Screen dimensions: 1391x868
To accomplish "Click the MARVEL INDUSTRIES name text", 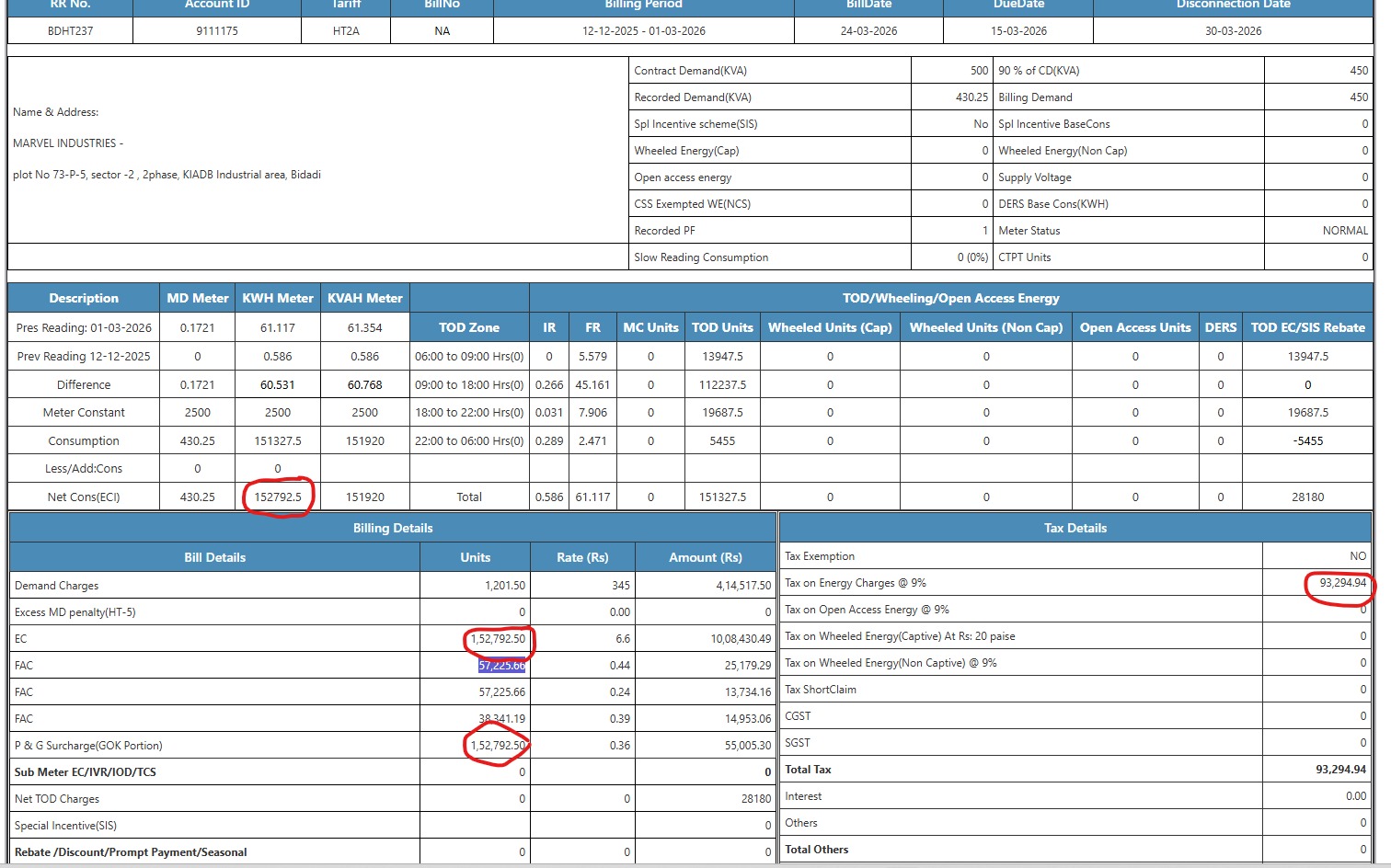I will click(x=65, y=143).
